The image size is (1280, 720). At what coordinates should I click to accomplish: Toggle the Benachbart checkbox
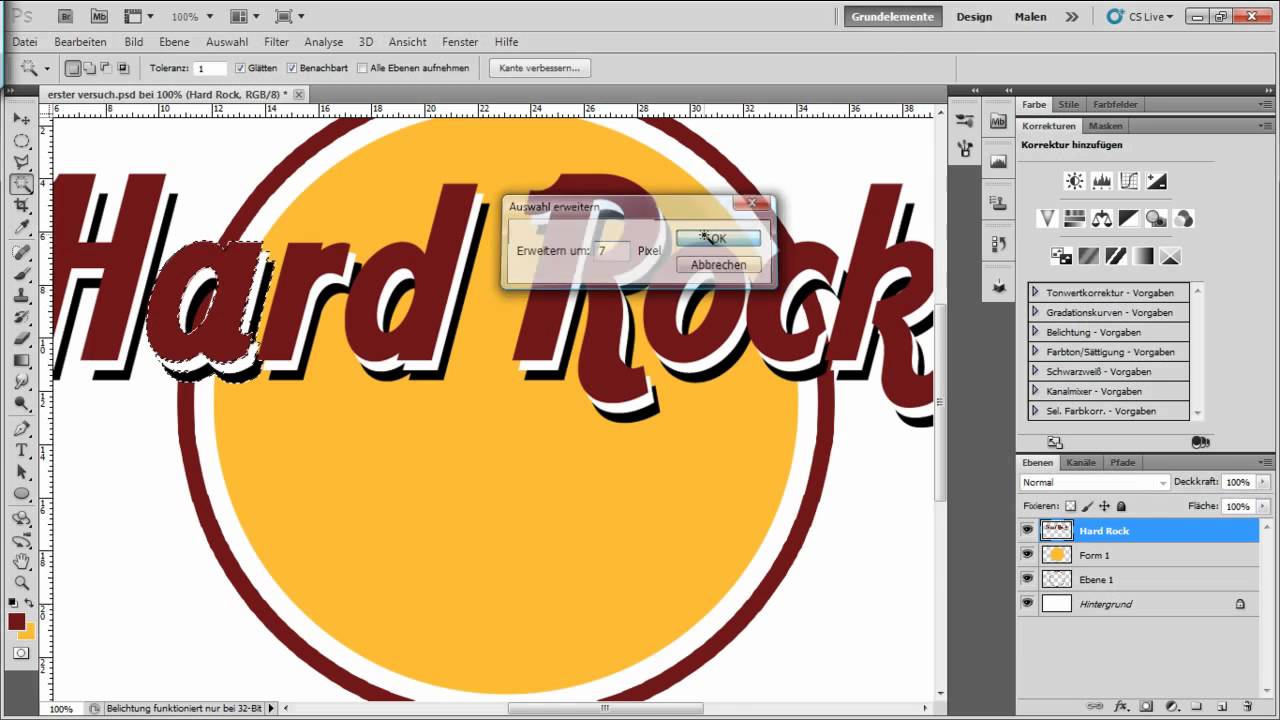click(292, 68)
